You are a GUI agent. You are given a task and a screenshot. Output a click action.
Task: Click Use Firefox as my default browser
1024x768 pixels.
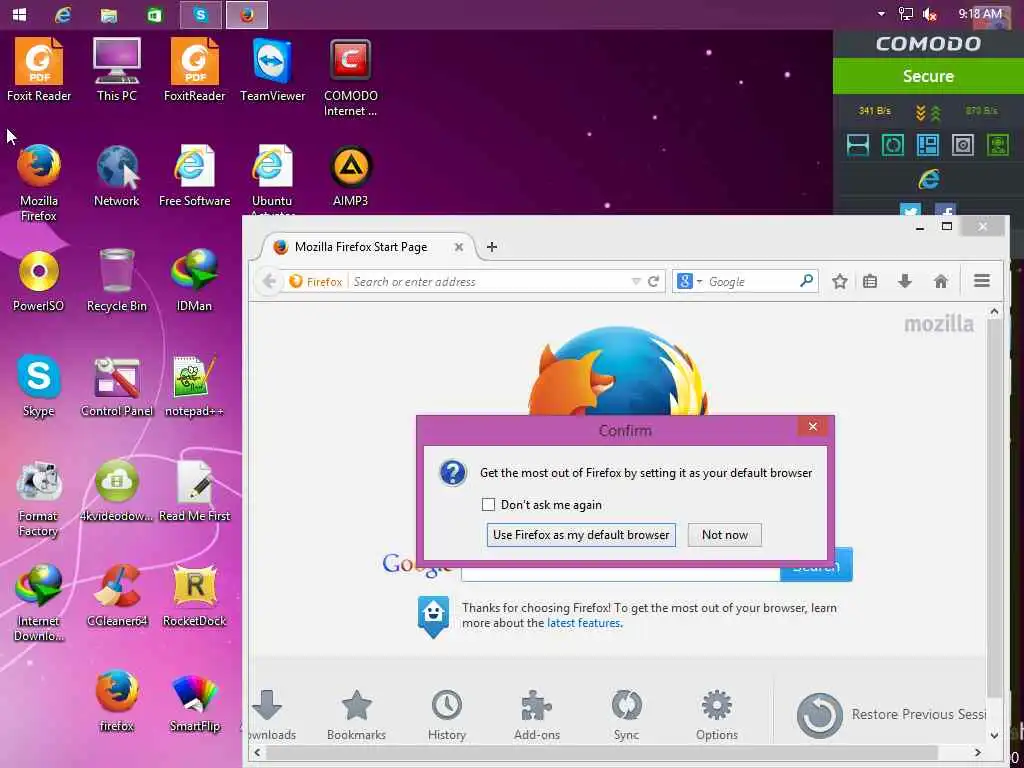581,535
